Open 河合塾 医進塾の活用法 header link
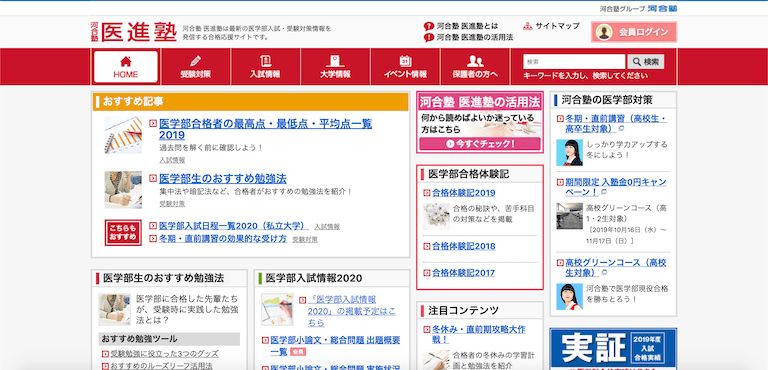The width and height of the screenshot is (768, 370). click(475, 37)
